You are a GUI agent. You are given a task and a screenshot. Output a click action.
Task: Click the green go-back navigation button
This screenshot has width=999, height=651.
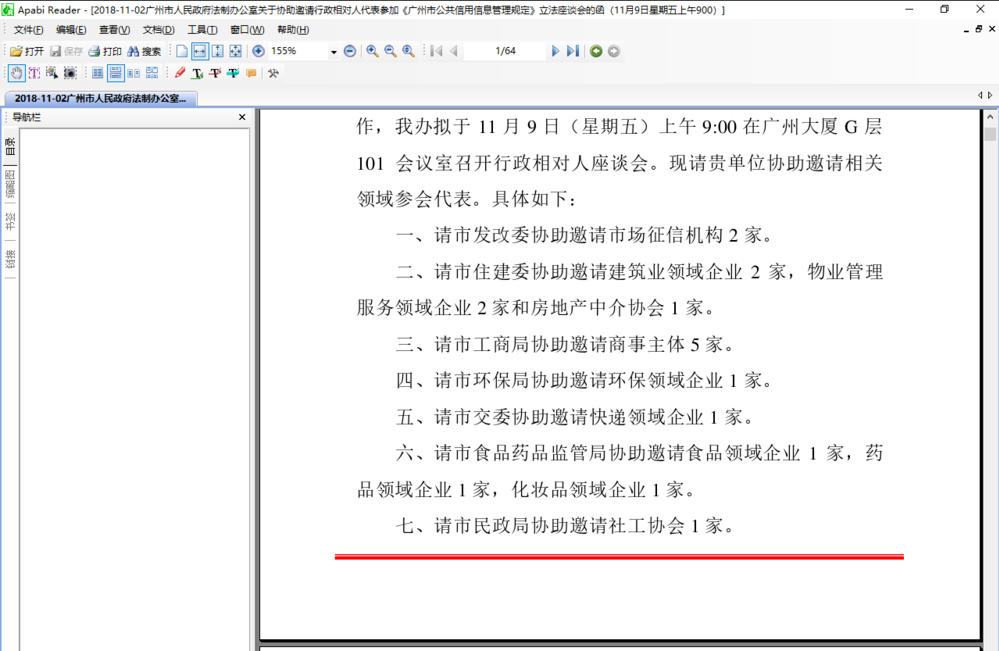(596, 51)
